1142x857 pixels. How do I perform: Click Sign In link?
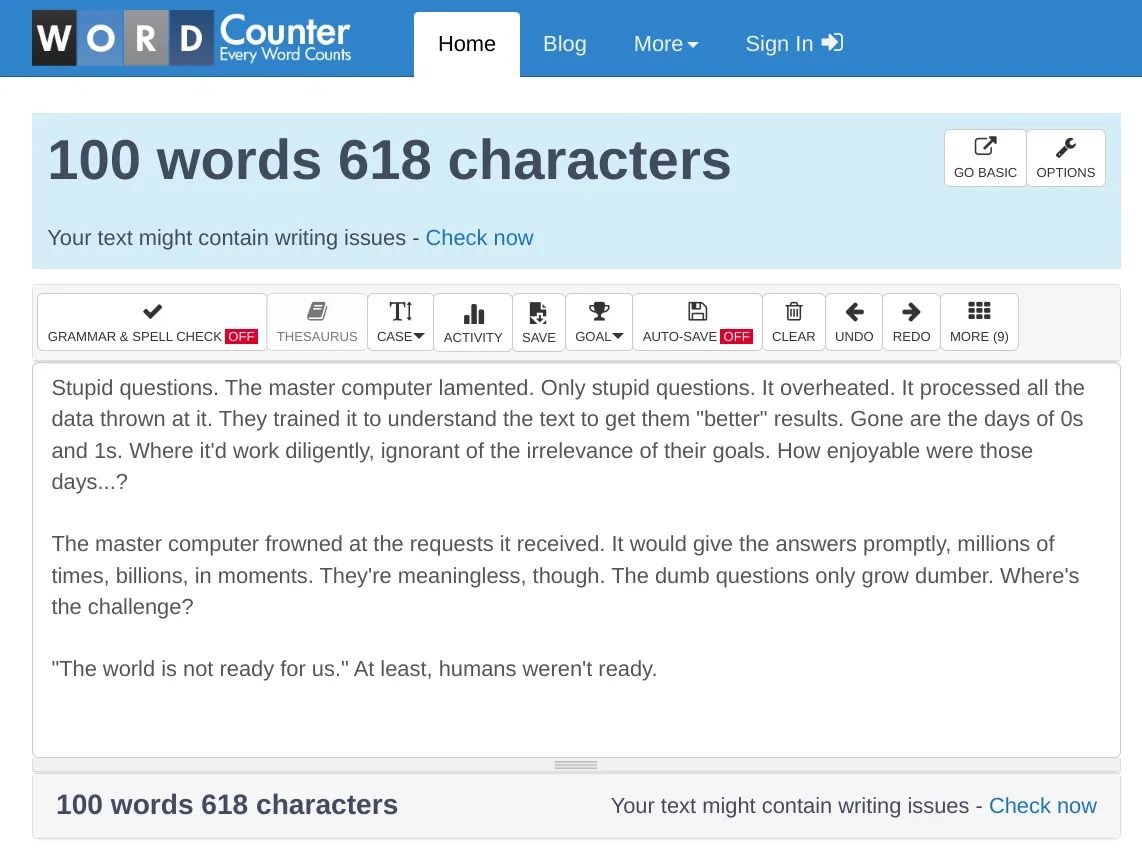pyautogui.click(x=794, y=44)
